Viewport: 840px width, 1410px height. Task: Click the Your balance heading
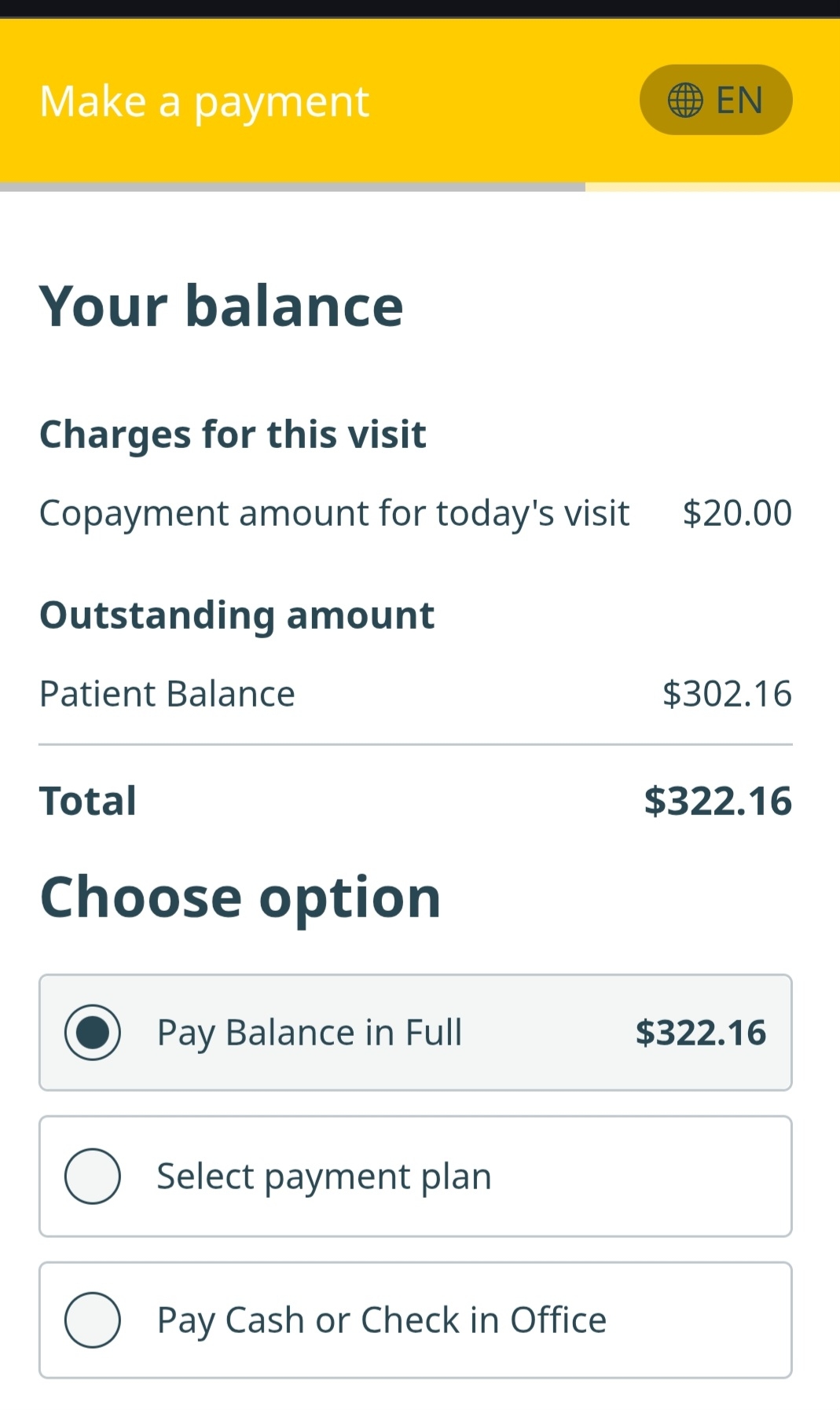222,306
